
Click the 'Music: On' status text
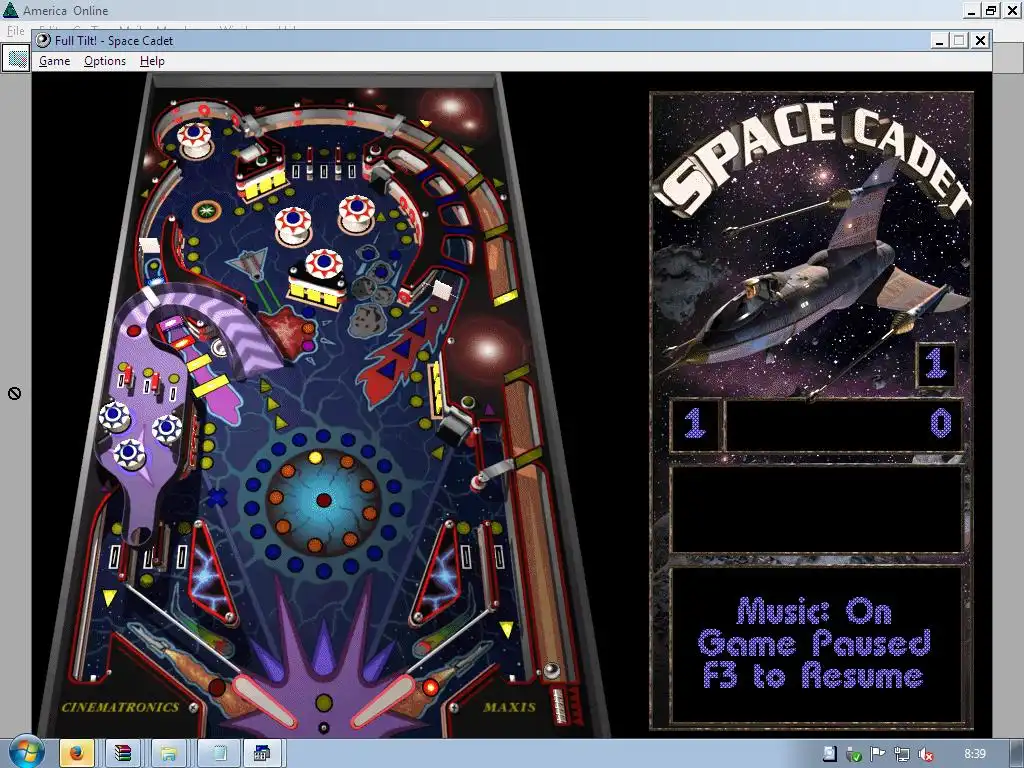(814, 612)
